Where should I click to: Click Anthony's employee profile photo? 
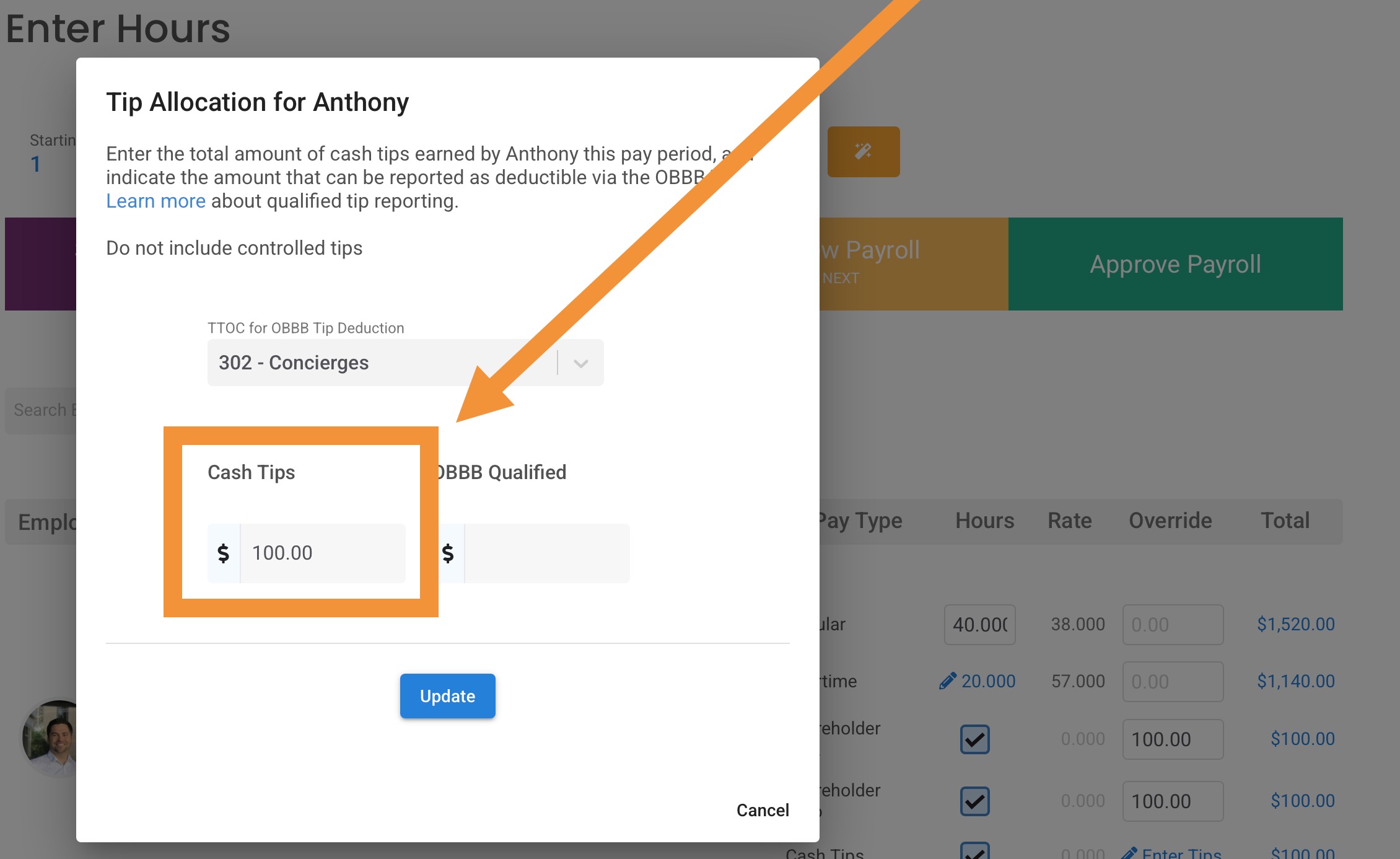(50, 738)
